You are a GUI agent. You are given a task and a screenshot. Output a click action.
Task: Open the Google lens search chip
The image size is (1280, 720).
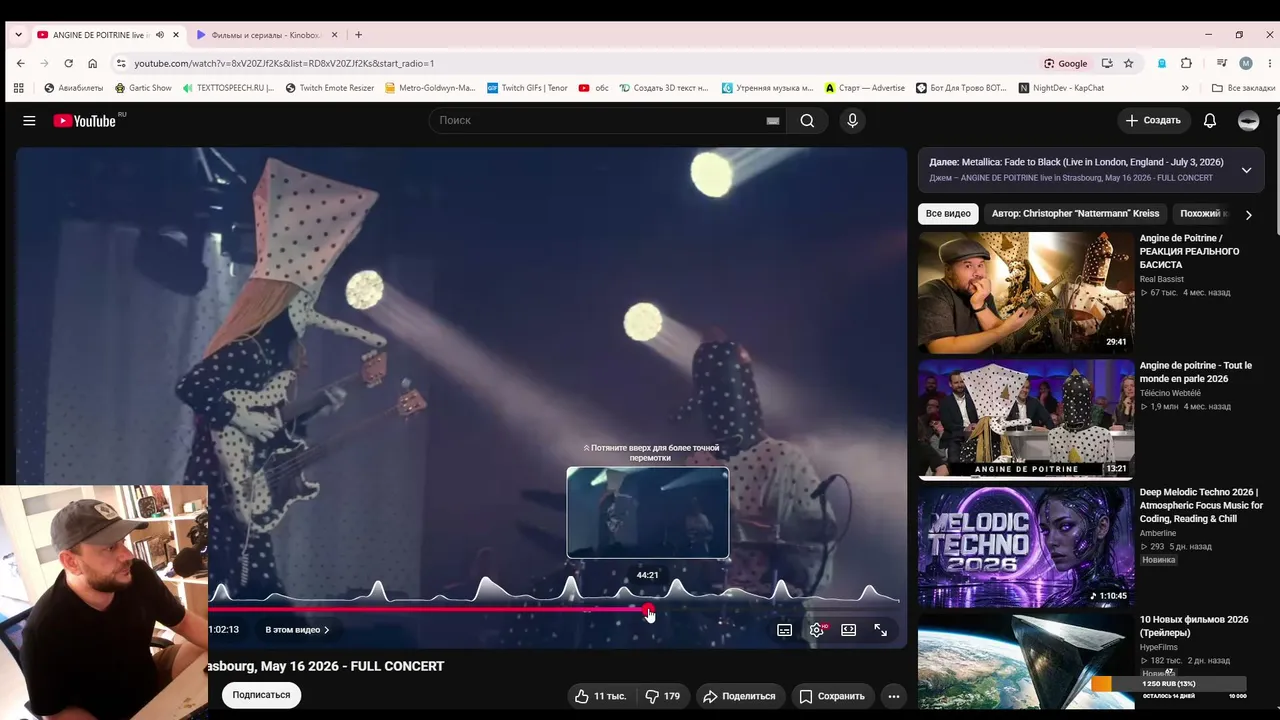click(x=1066, y=63)
